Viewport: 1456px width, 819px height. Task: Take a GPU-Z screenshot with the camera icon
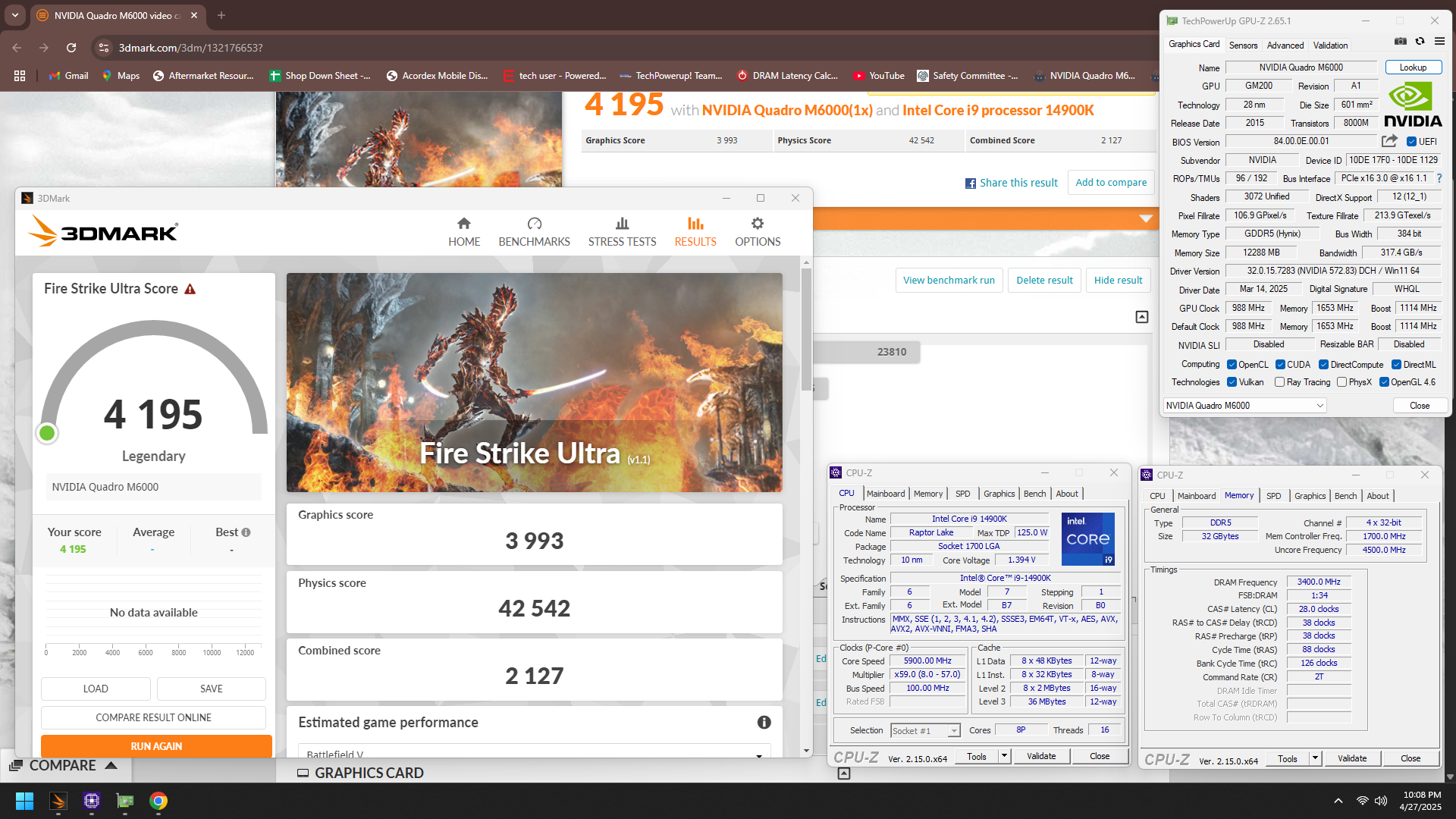click(1401, 41)
